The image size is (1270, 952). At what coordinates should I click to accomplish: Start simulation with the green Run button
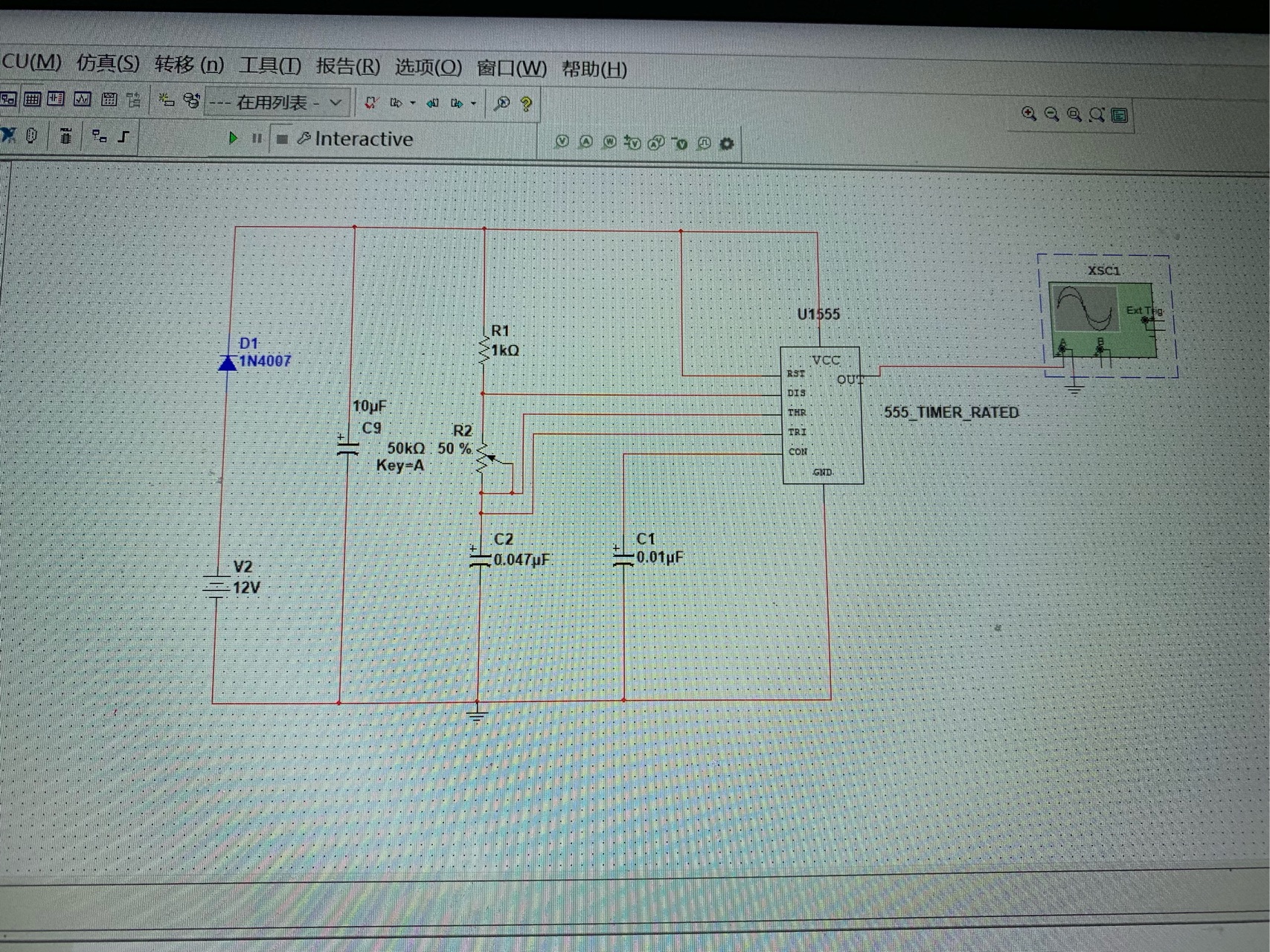point(233,138)
